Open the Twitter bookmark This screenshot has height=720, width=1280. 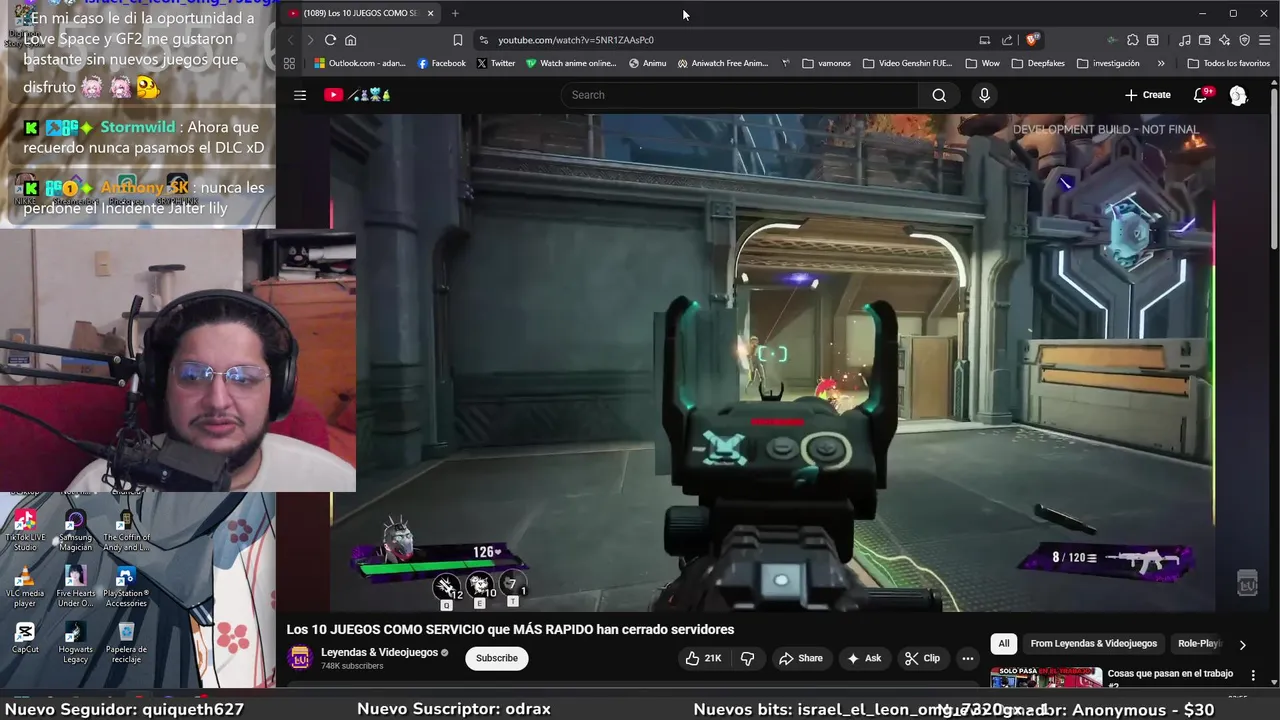[496, 63]
